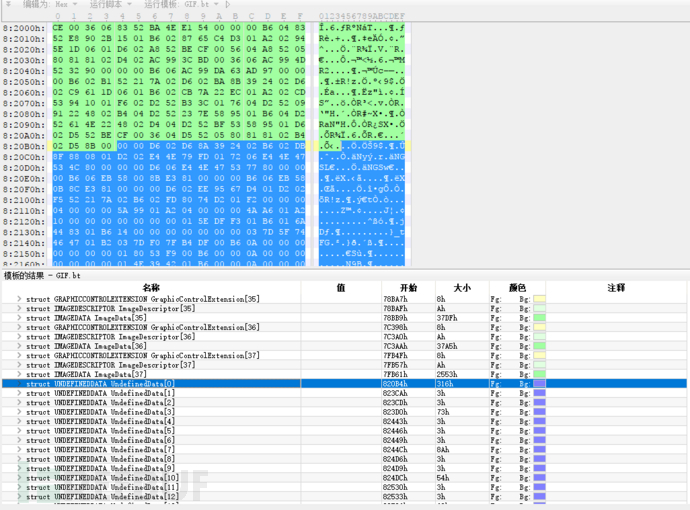Select struct UNDEFINEDDATA UndefinedData[5] row

344,431
